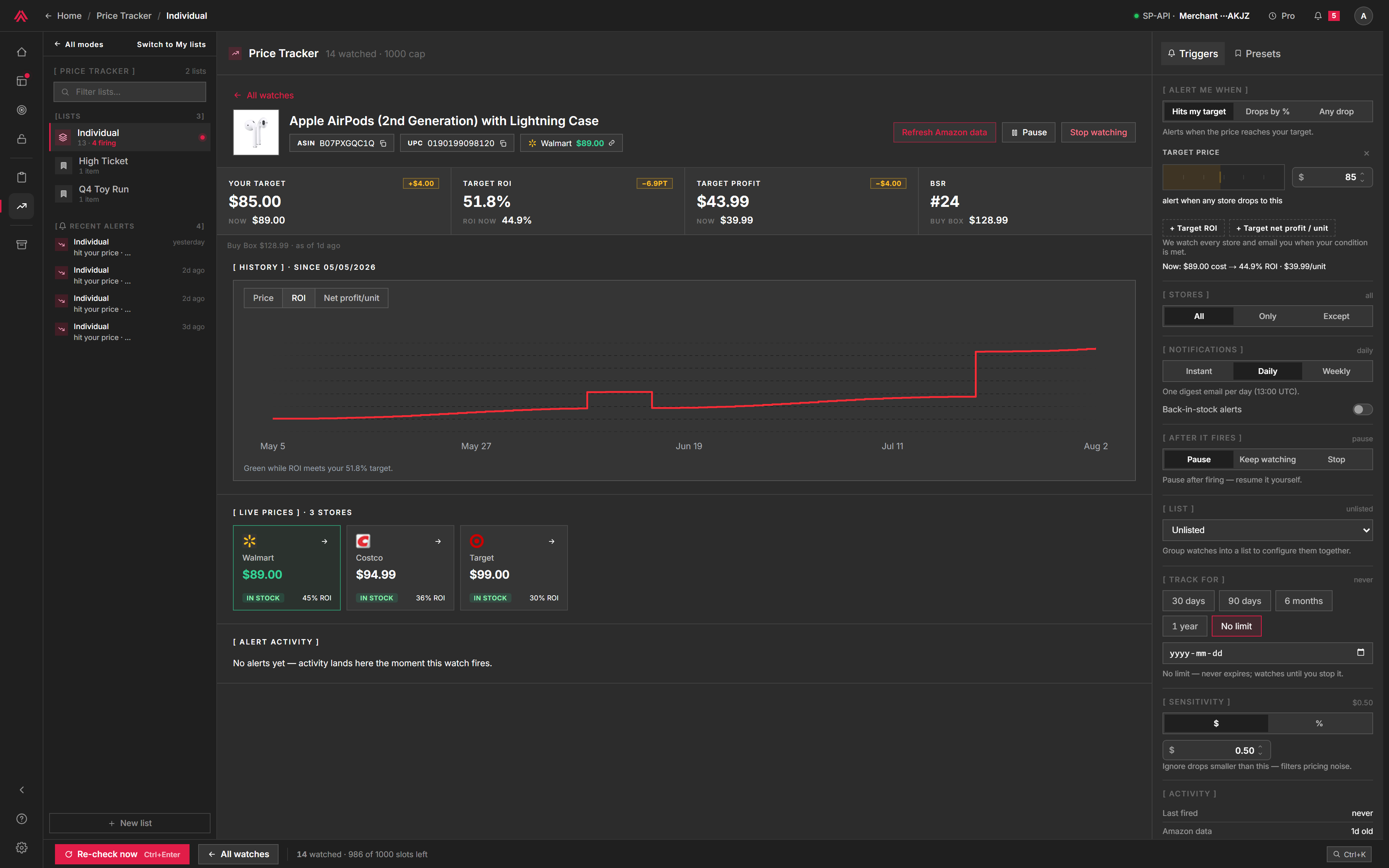Show Net profit/unit chart tab
Image resolution: width=1389 pixels, height=868 pixels.
pyautogui.click(x=351, y=298)
